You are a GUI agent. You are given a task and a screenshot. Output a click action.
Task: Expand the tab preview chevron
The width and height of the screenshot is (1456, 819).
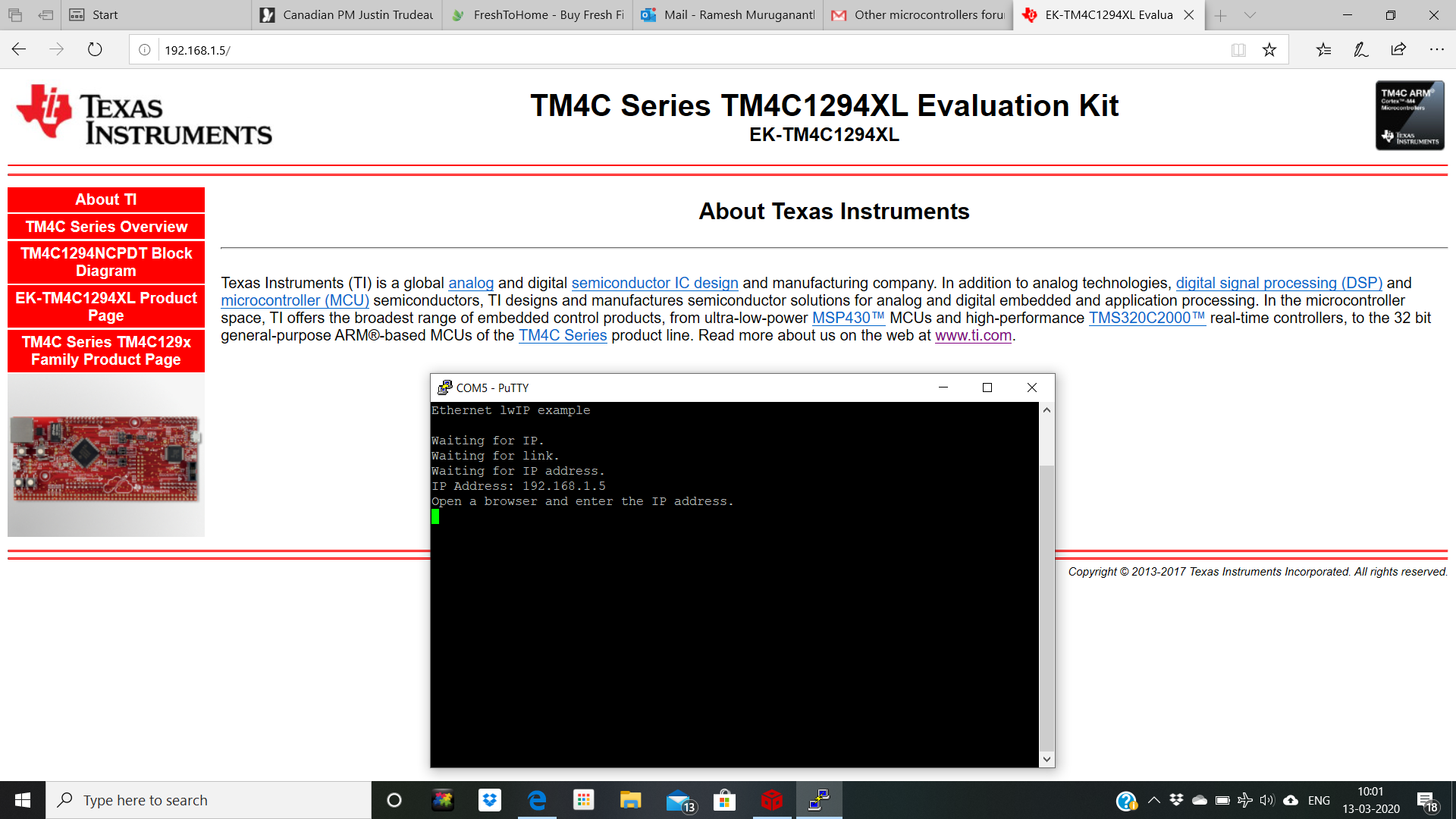coord(1250,15)
